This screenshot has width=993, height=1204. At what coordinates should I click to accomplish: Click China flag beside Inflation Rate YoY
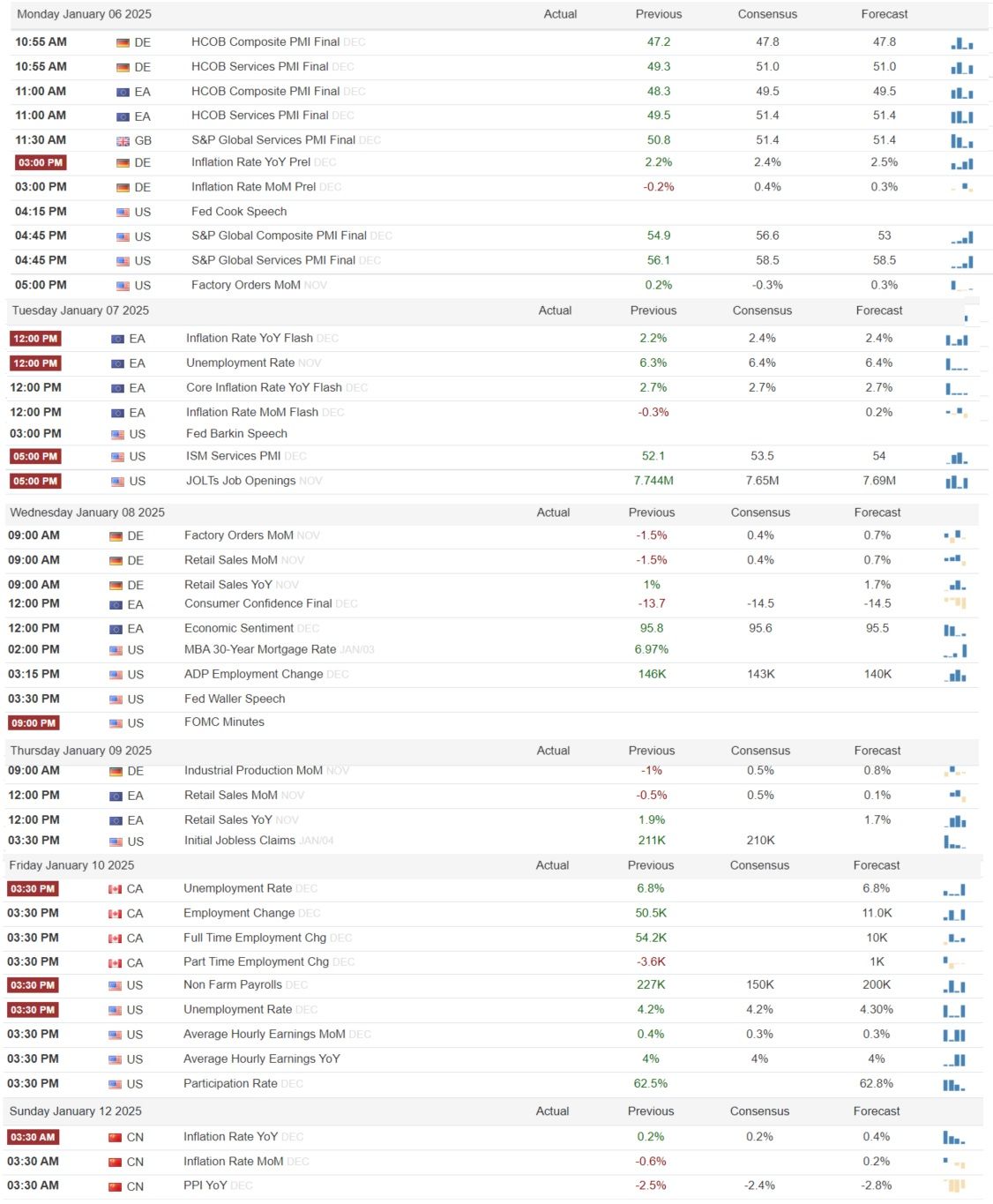[115, 1138]
